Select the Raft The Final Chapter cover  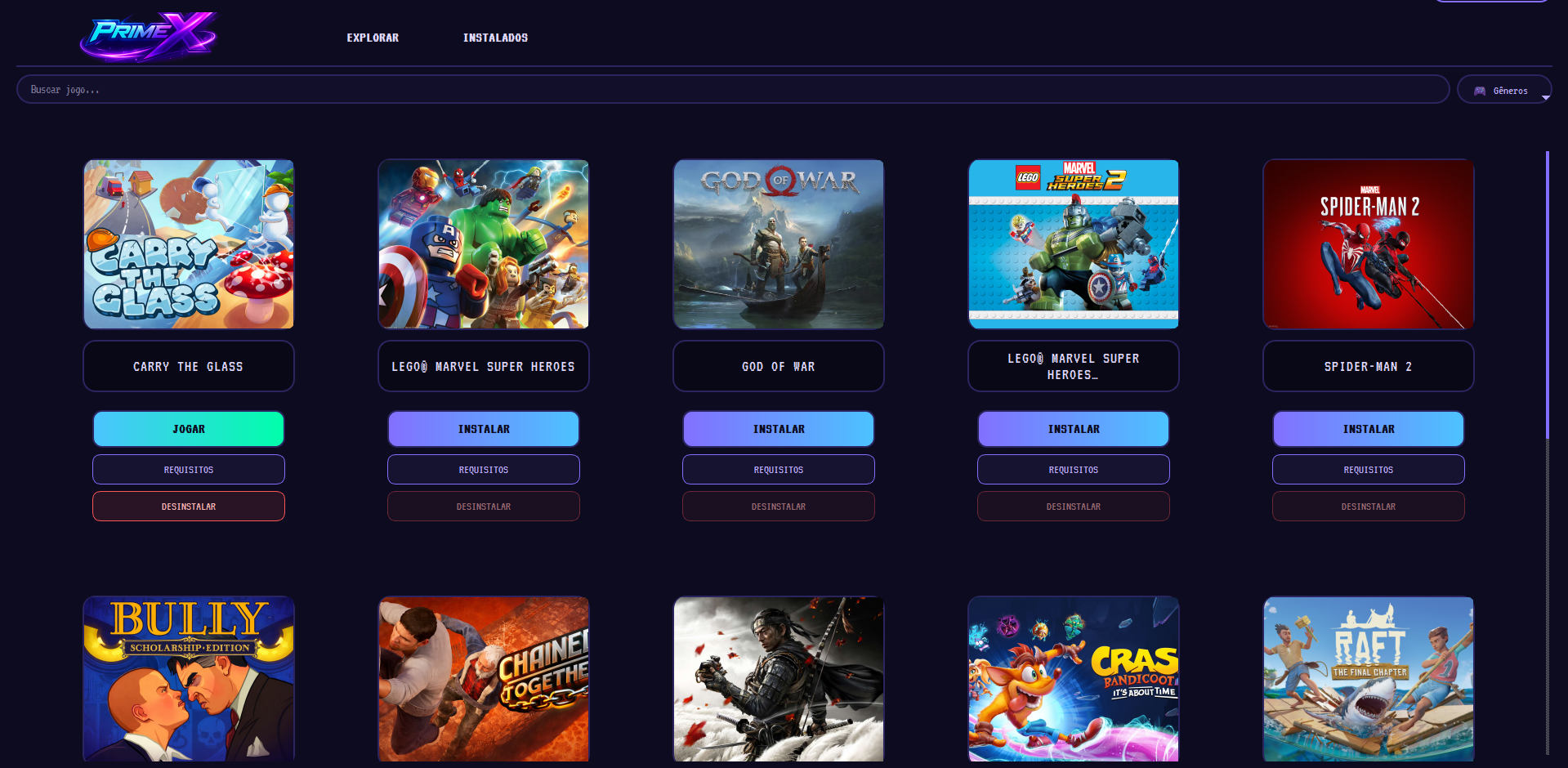pos(1369,679)
